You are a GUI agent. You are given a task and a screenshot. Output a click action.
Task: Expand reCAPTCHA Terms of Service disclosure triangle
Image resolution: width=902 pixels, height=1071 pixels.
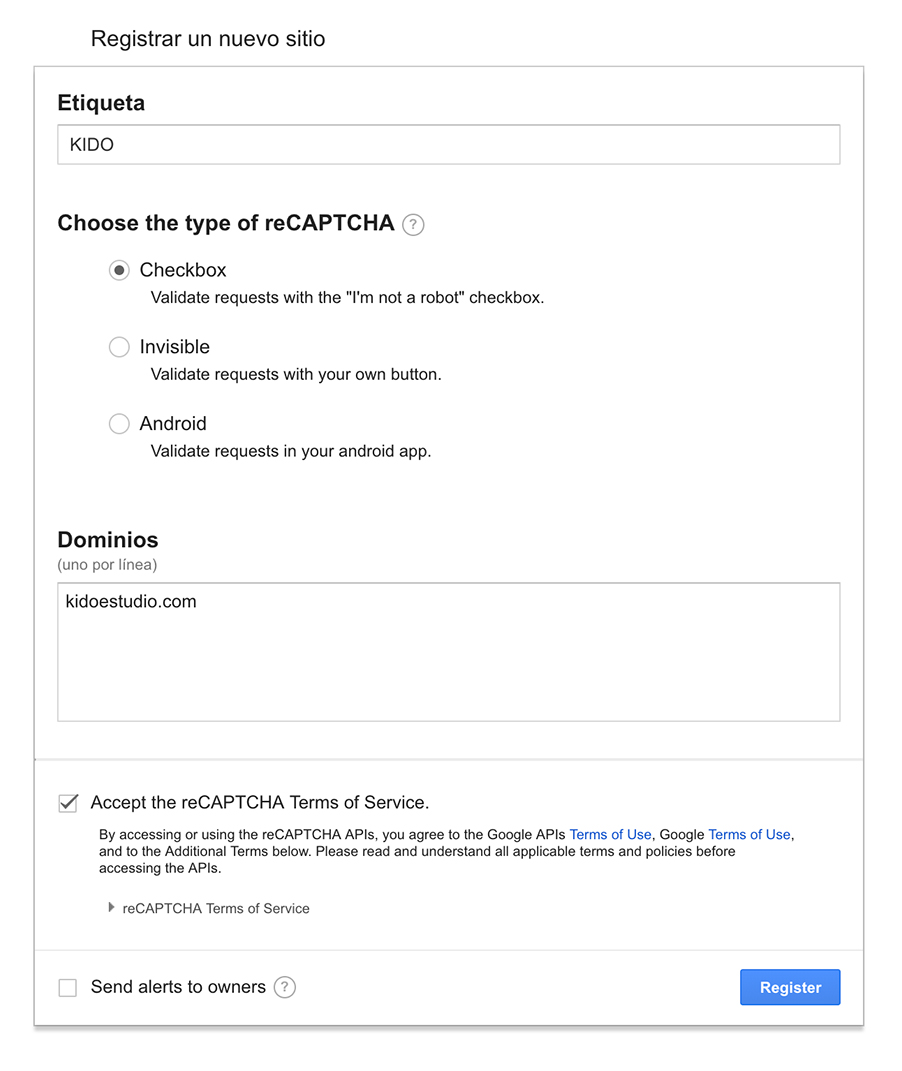click(x=111, y=908)
